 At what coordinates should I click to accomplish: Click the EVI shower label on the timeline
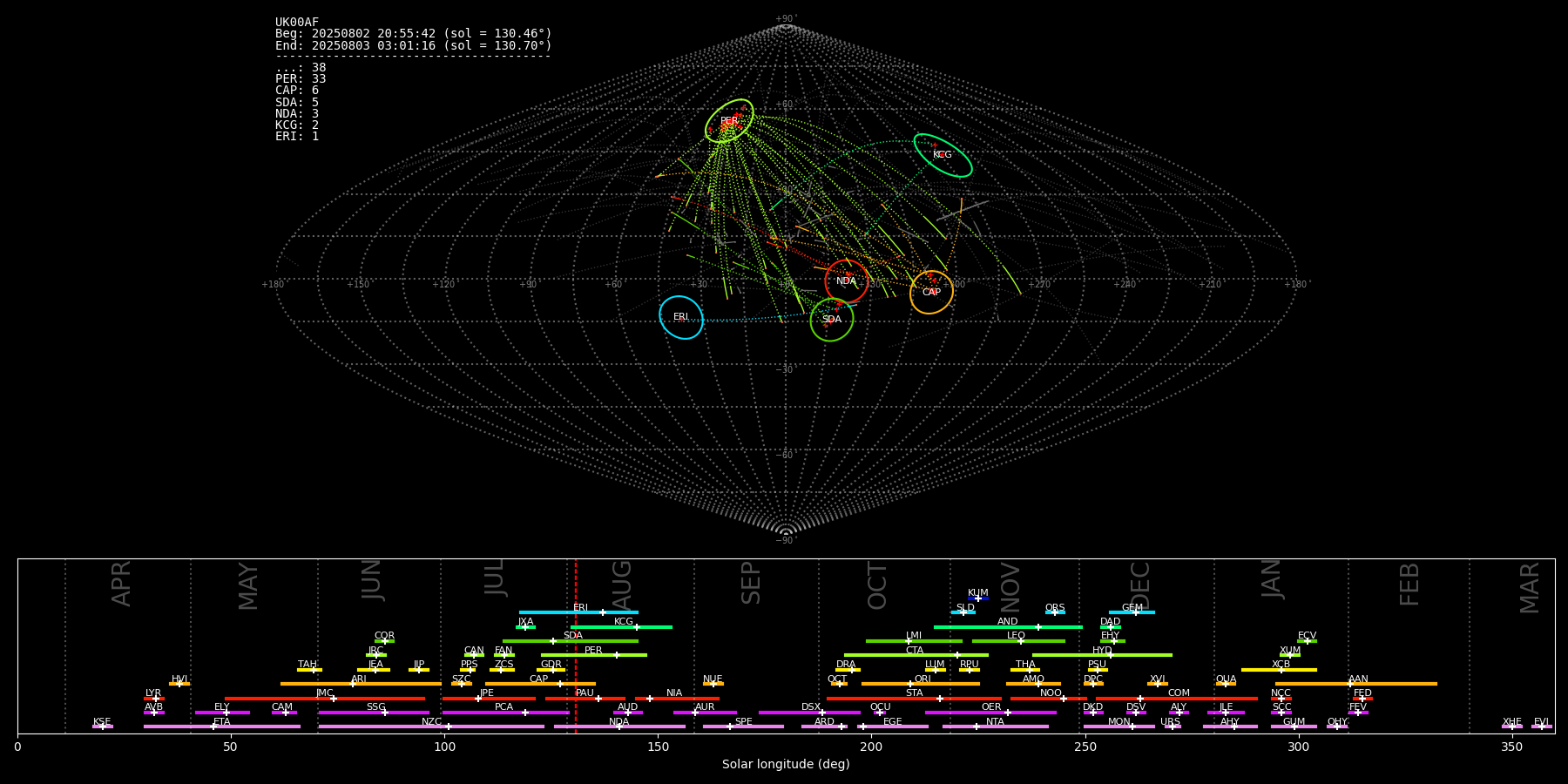[1541, 722]
